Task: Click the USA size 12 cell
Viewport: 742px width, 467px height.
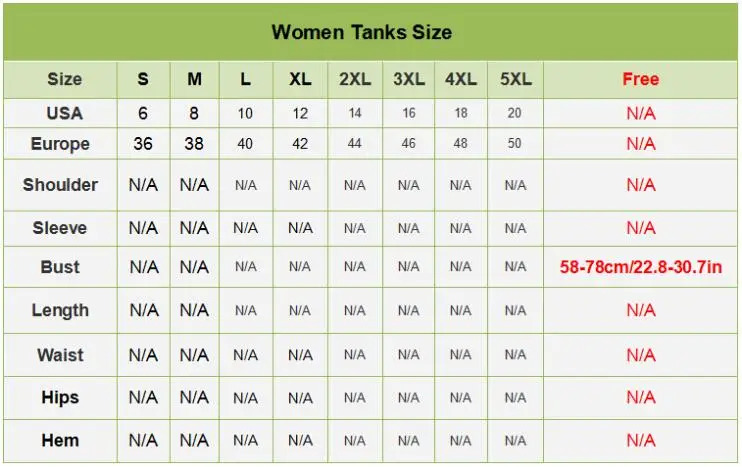Action: point(300,114)
